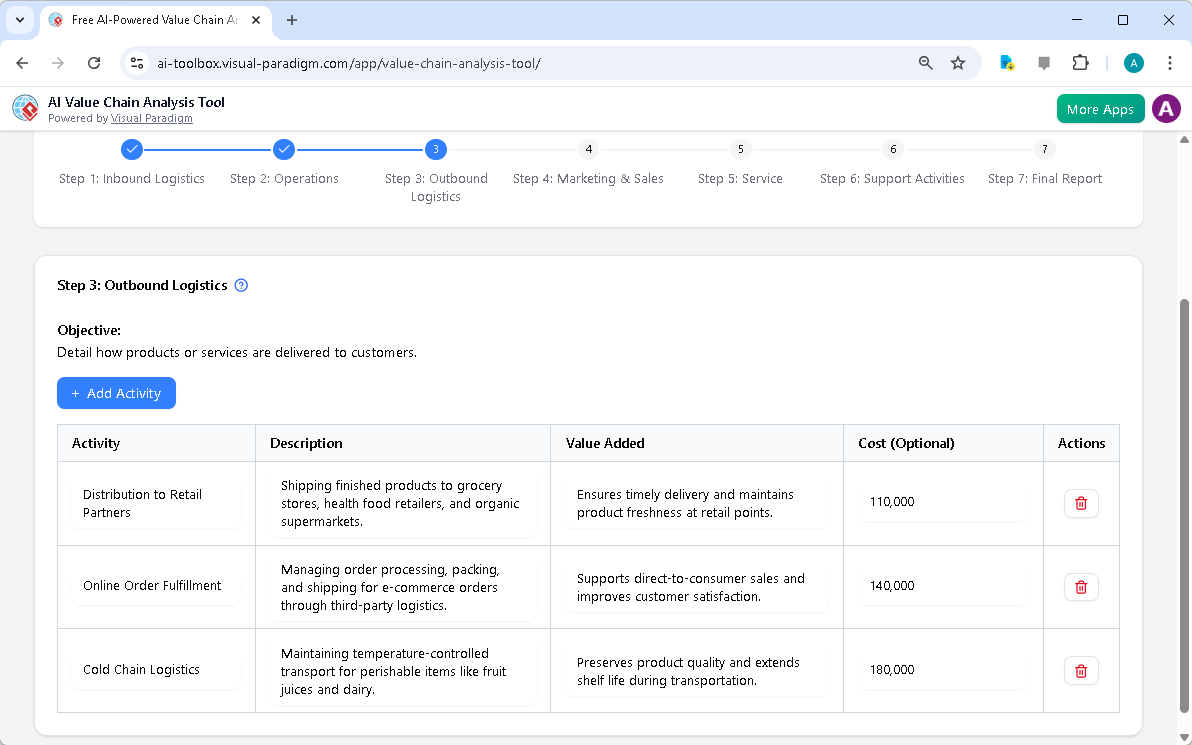Open the More Apps button
1192x745 pixels.
pyautogui.click(x=1100, y=108)
